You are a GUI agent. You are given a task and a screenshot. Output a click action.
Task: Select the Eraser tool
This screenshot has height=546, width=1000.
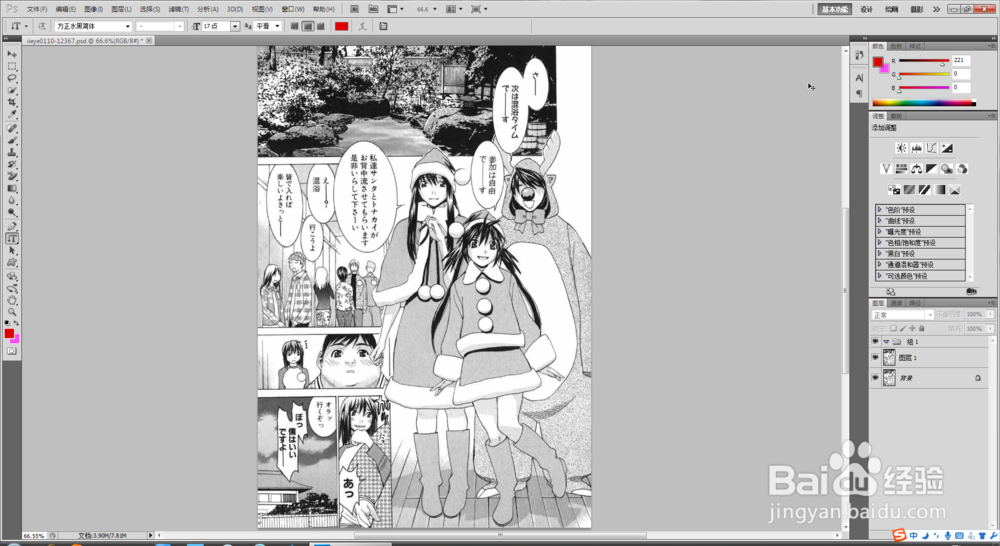click(x=11, y=177)
